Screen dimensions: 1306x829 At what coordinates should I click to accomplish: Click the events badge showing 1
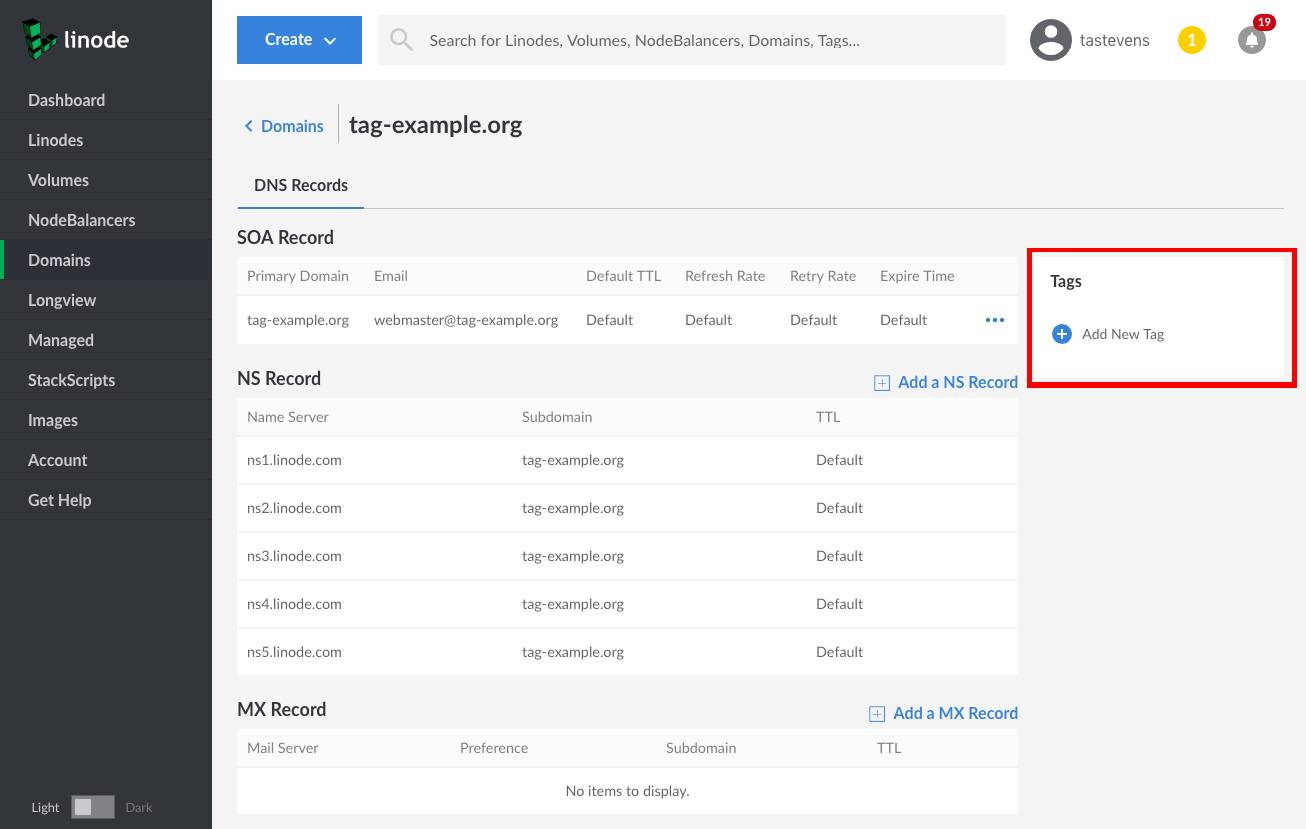[1192, 40]
